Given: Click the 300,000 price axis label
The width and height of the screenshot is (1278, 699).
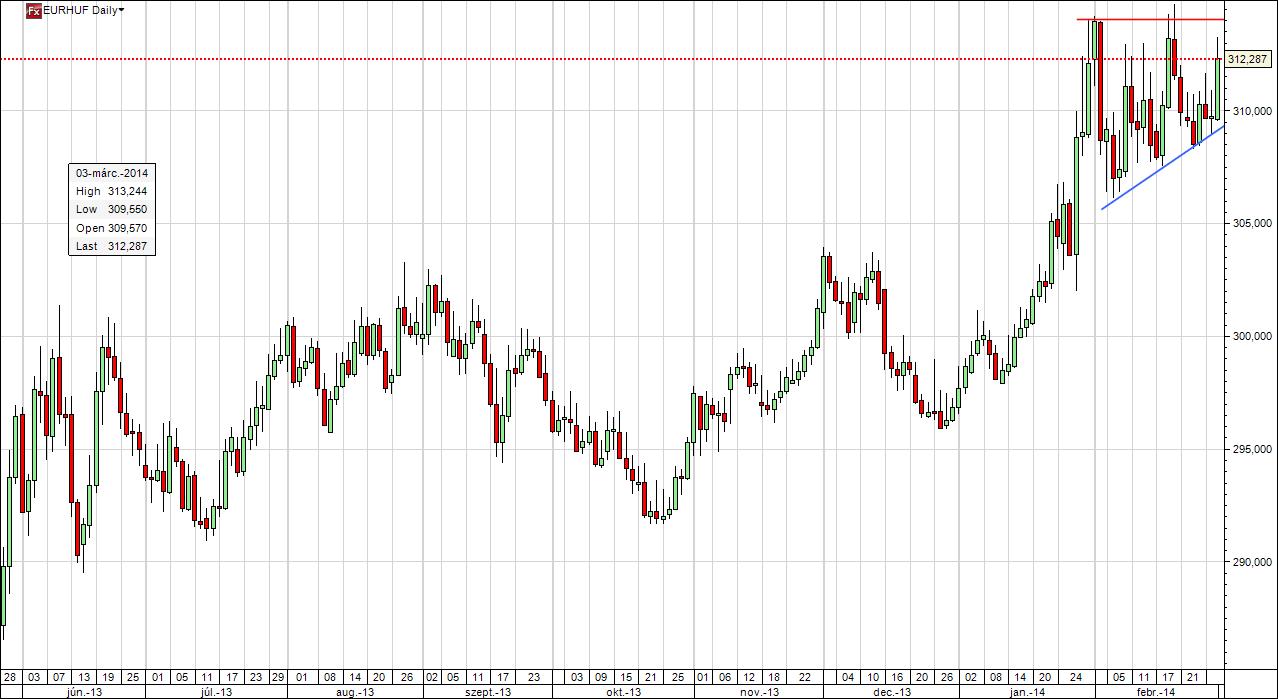Looking at the screenshot, I should pos(1250,337).
